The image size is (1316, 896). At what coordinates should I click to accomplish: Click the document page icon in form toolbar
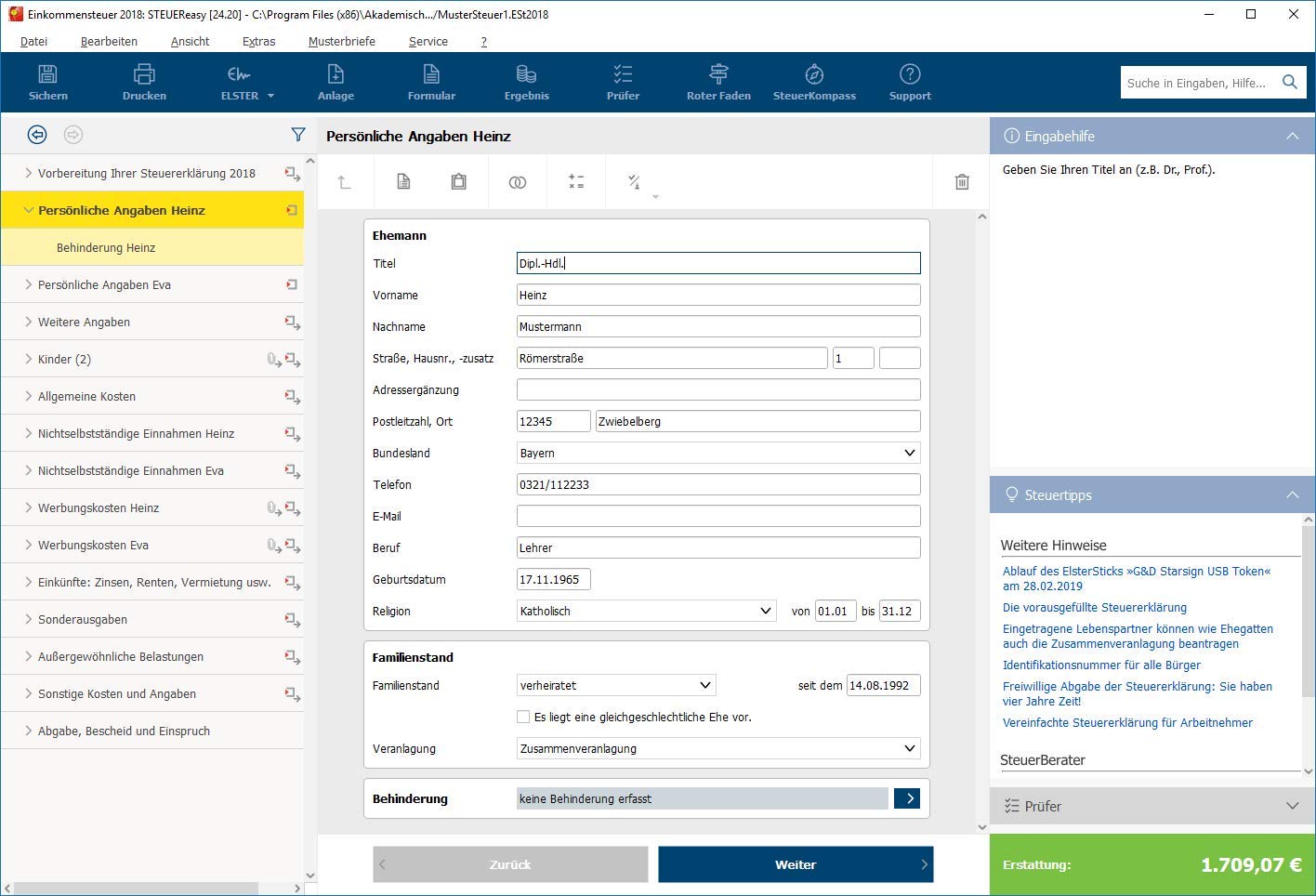coord(403,182)
